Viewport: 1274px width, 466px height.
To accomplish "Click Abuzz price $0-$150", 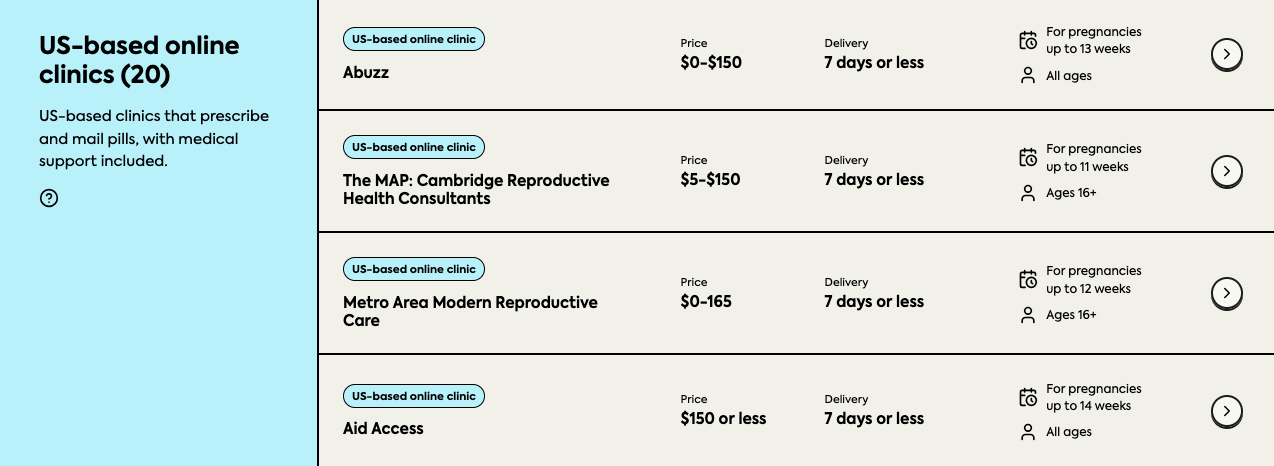I will [x=711, y=63].
